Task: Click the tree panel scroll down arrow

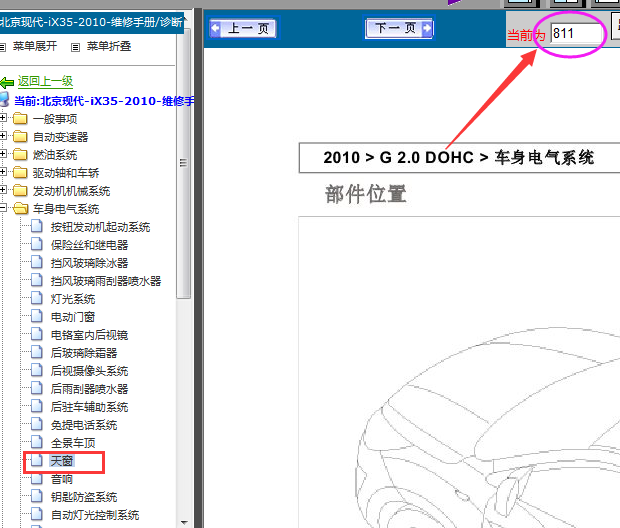Action: pyautogui.click(x=183, y=522)
